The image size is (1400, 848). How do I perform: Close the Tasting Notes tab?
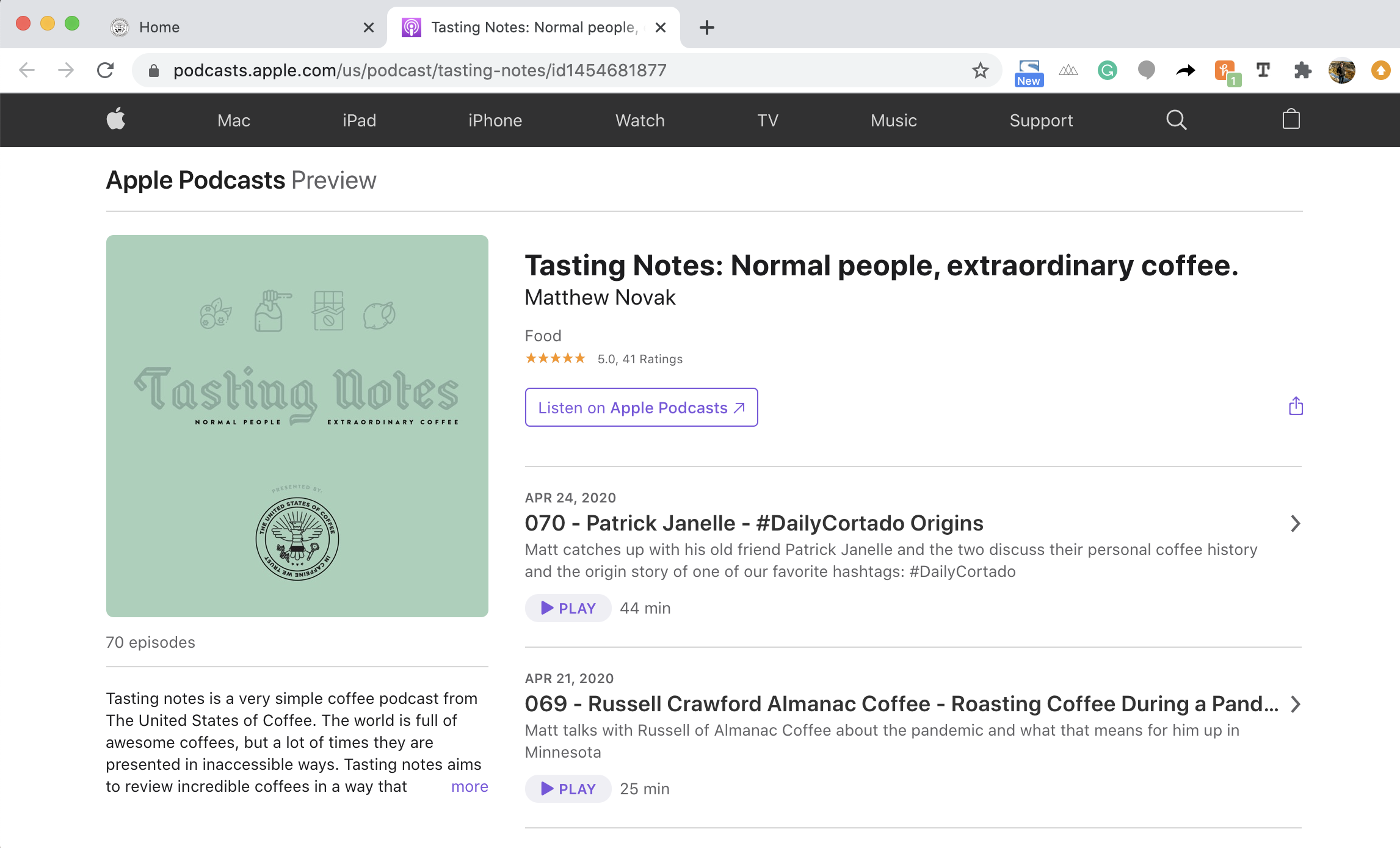(x=661, y=27)
